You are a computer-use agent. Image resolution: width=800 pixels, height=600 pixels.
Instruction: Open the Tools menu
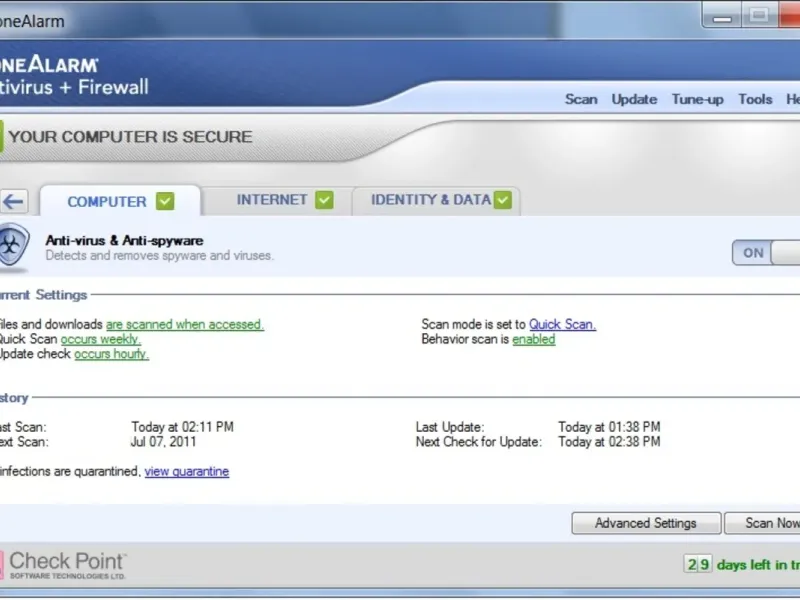coord(755,99)
